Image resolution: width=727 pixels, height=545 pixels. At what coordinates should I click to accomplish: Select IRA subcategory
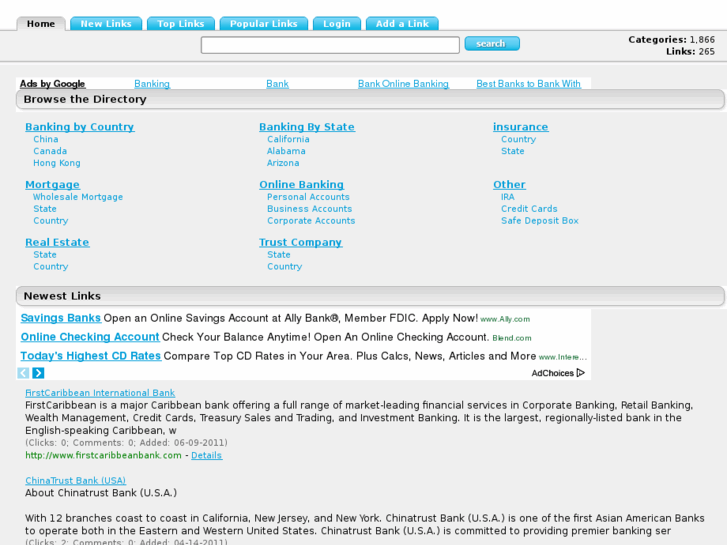(508, 197)
